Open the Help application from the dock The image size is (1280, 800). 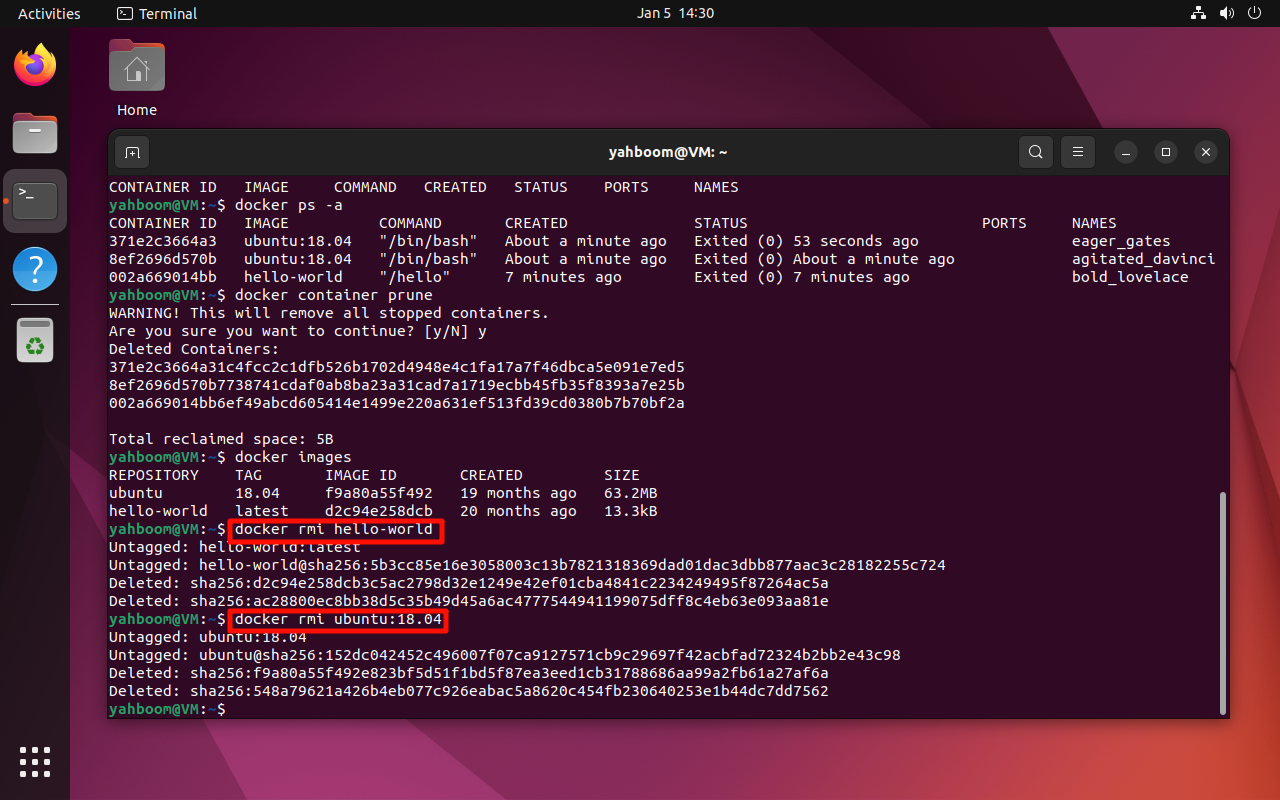pyautogui.click(x=34, y=269)
